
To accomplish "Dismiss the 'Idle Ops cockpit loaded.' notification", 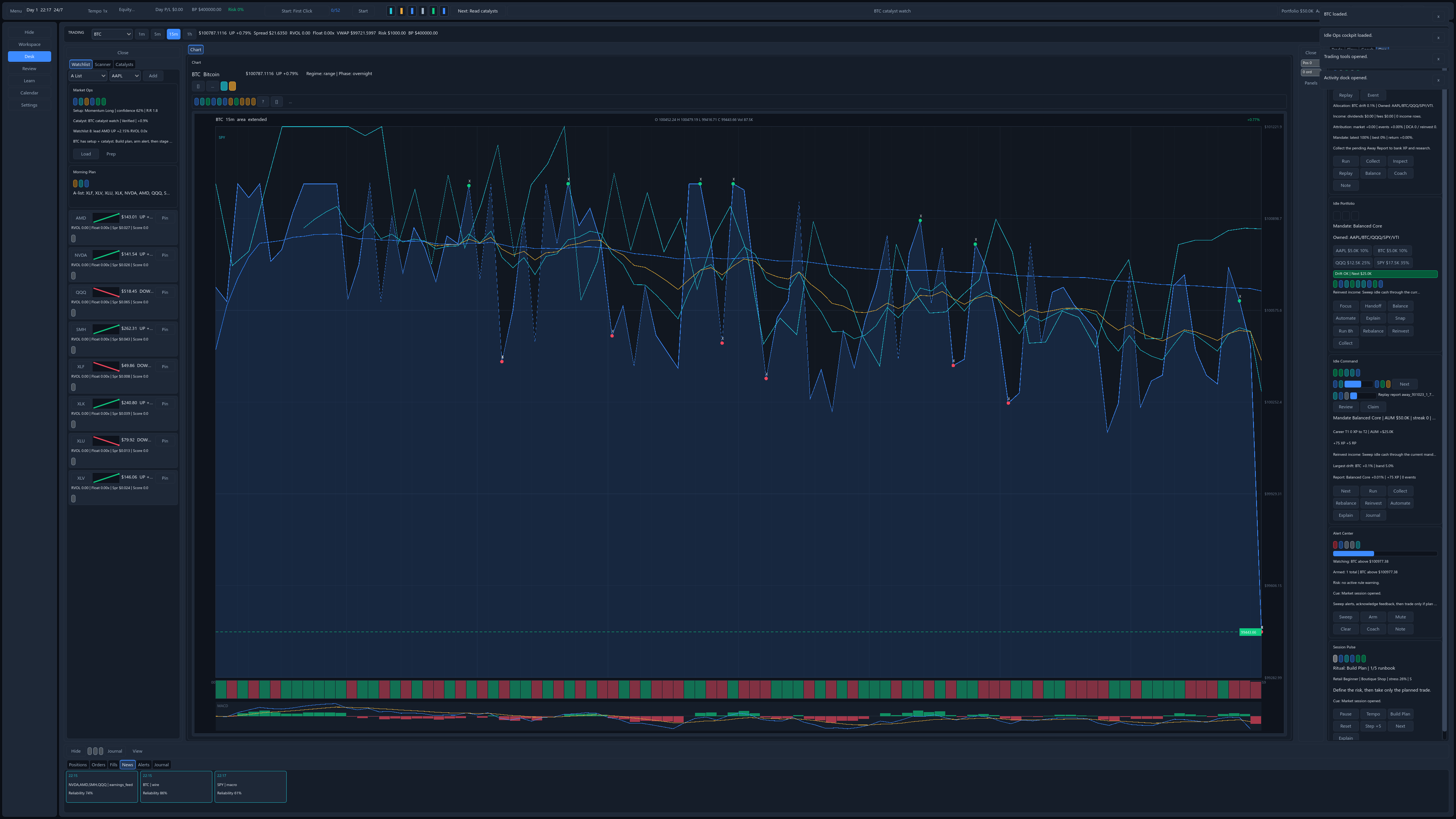I will [1439, 38].
